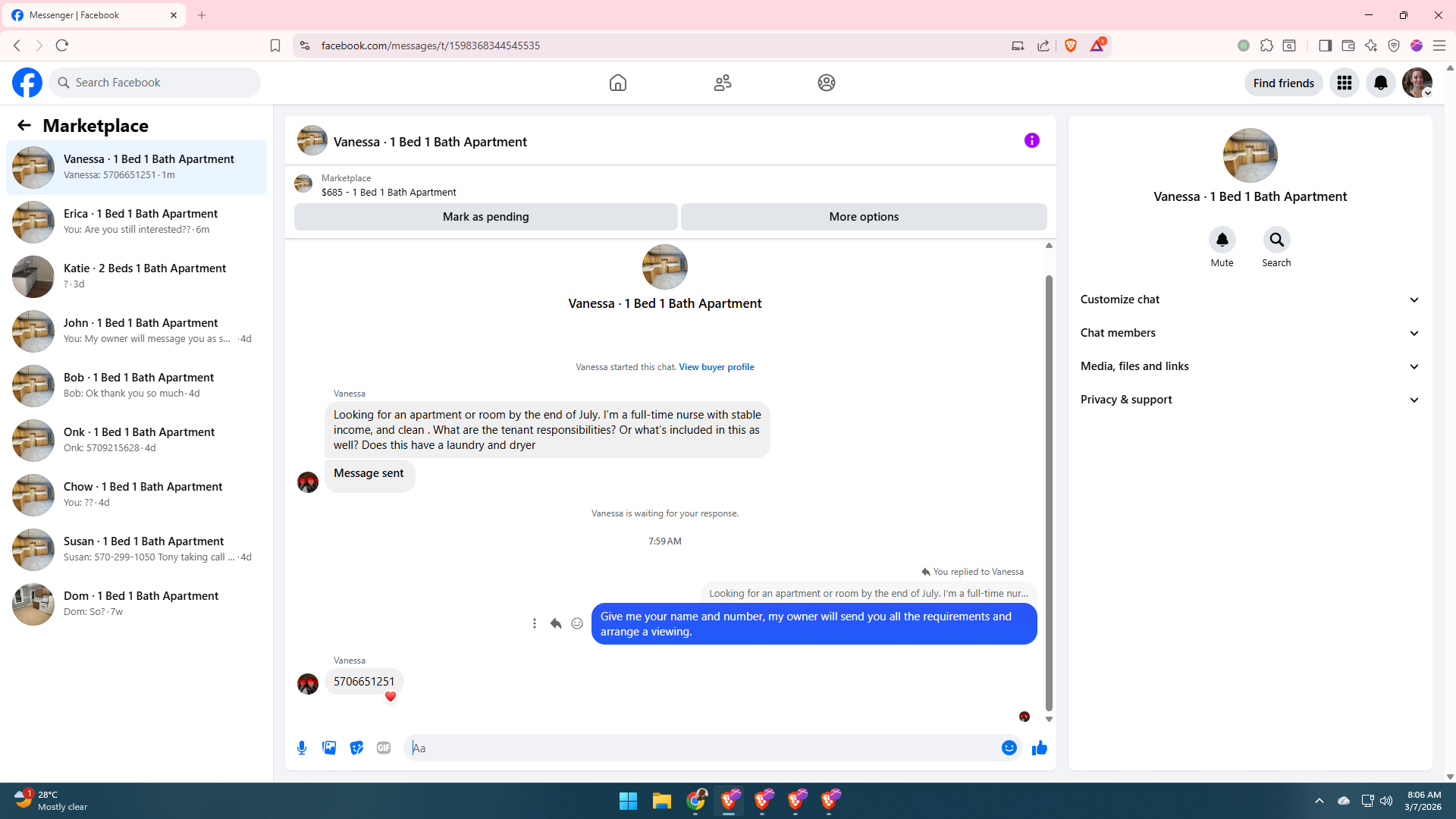This screenshot has height=819, width=1456.
Task: Click Find friends button
Action: (1284, 83)
